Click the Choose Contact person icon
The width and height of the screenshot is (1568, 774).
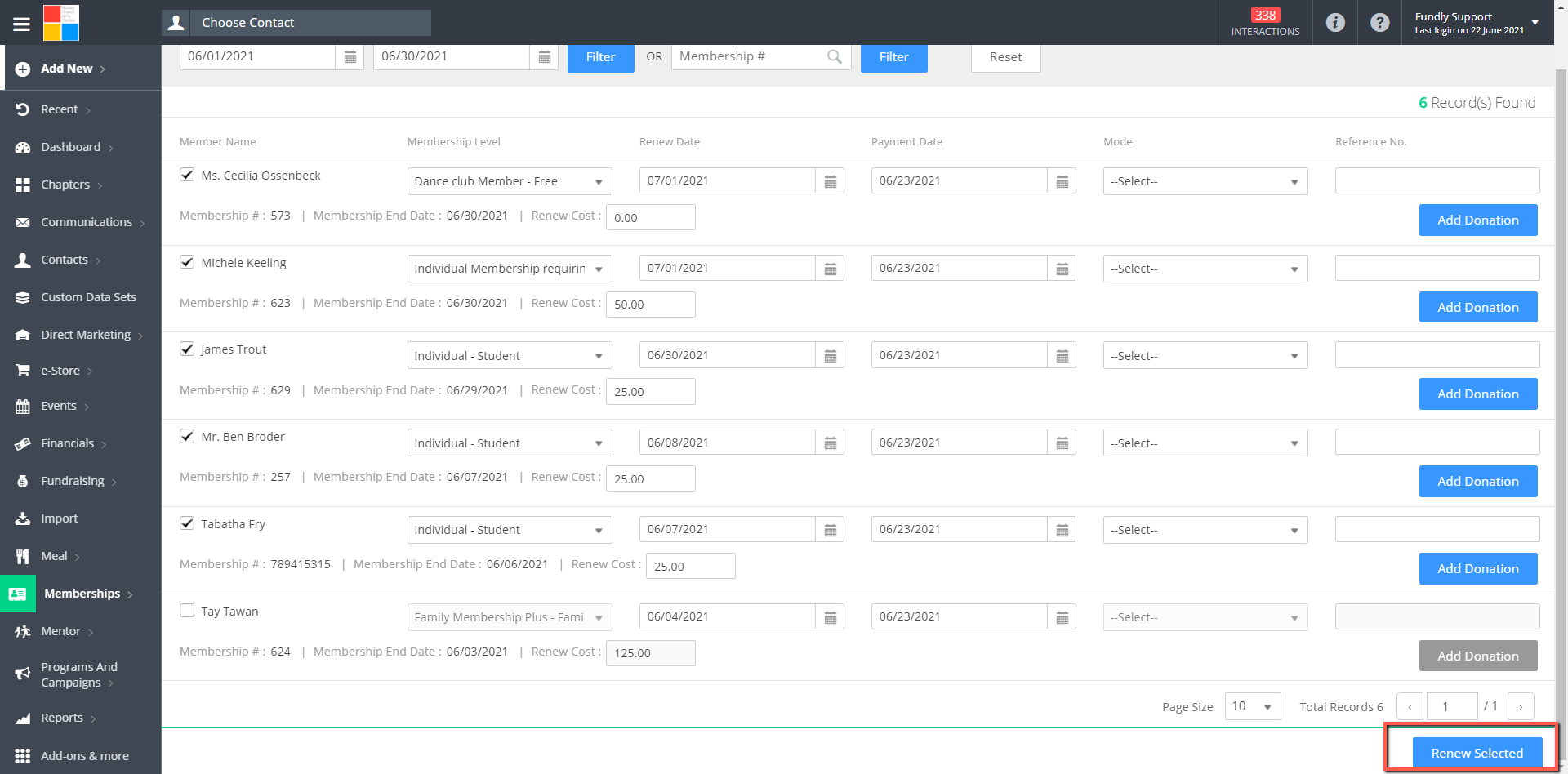click(x=176, y=23)
